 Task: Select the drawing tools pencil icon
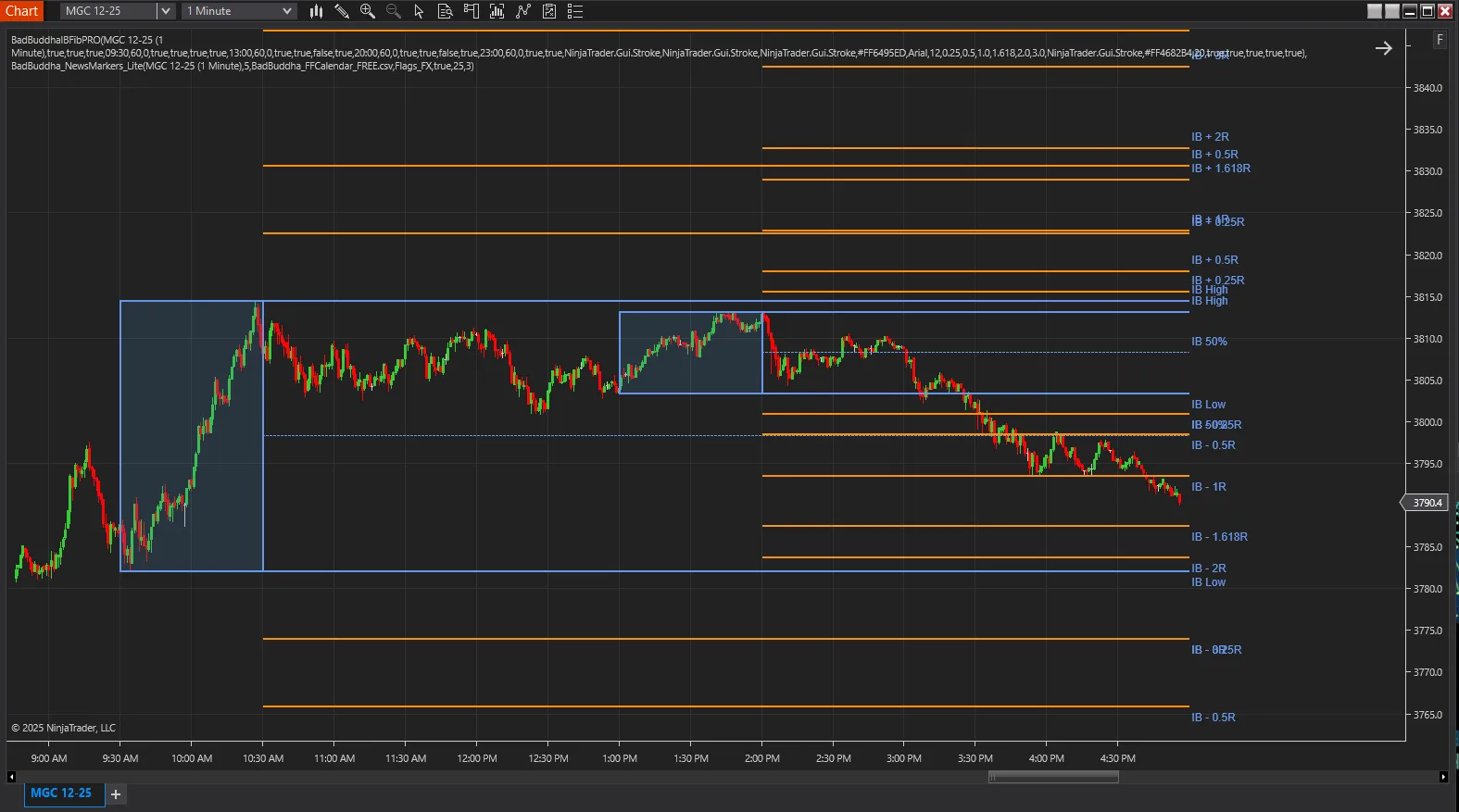pyautogui.click(x=342, y=11)
